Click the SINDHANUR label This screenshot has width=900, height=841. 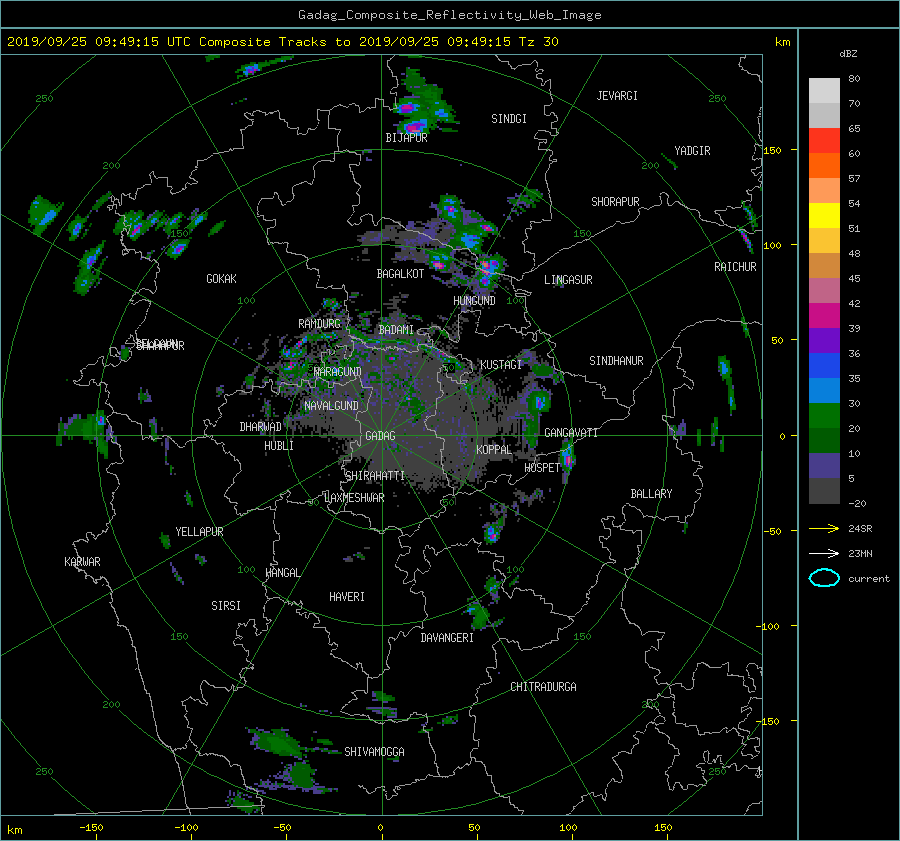pyautogui.click(x=616, y=361)
